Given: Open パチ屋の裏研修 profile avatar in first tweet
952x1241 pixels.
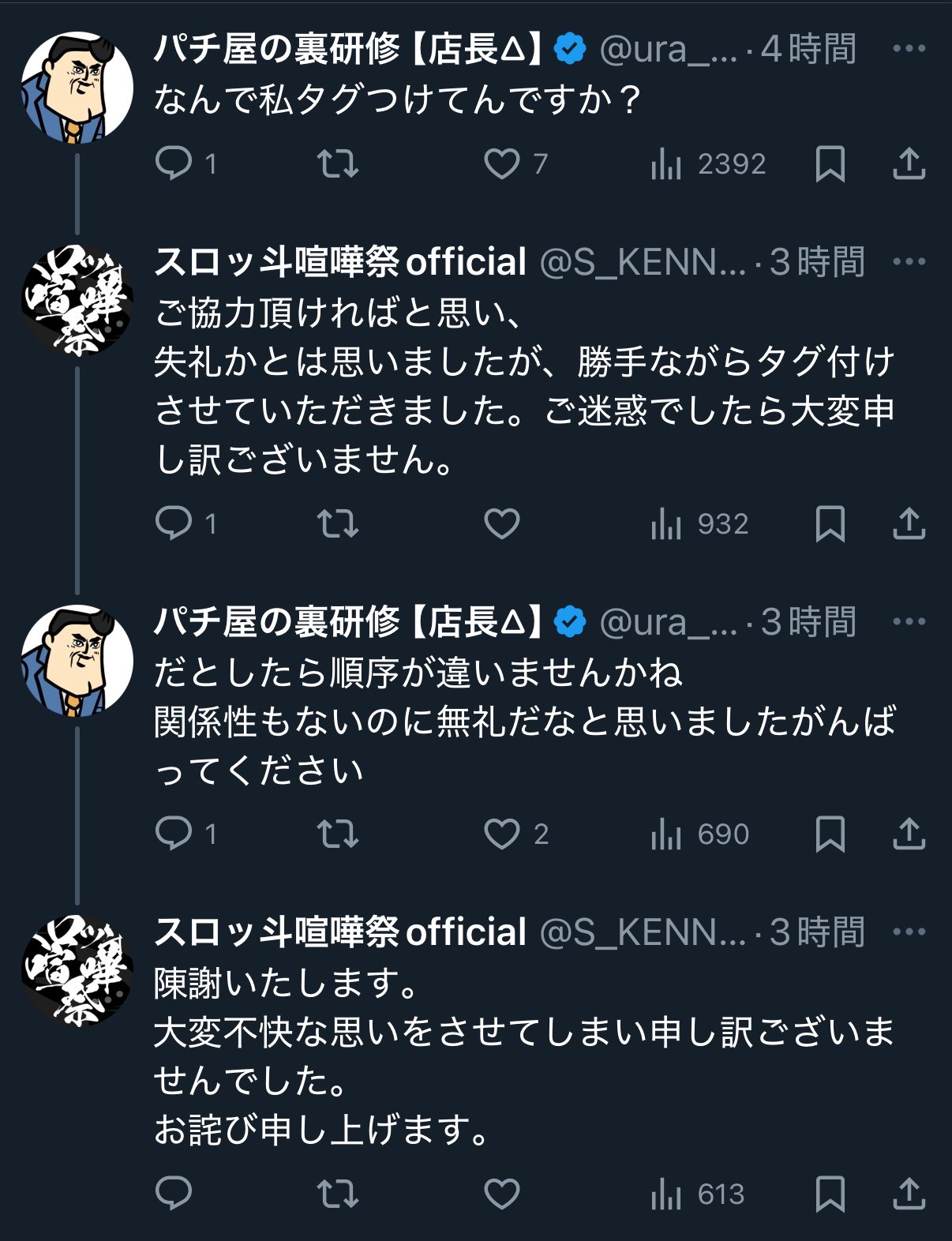Looking at the screenshot, I should pos(77,87).
